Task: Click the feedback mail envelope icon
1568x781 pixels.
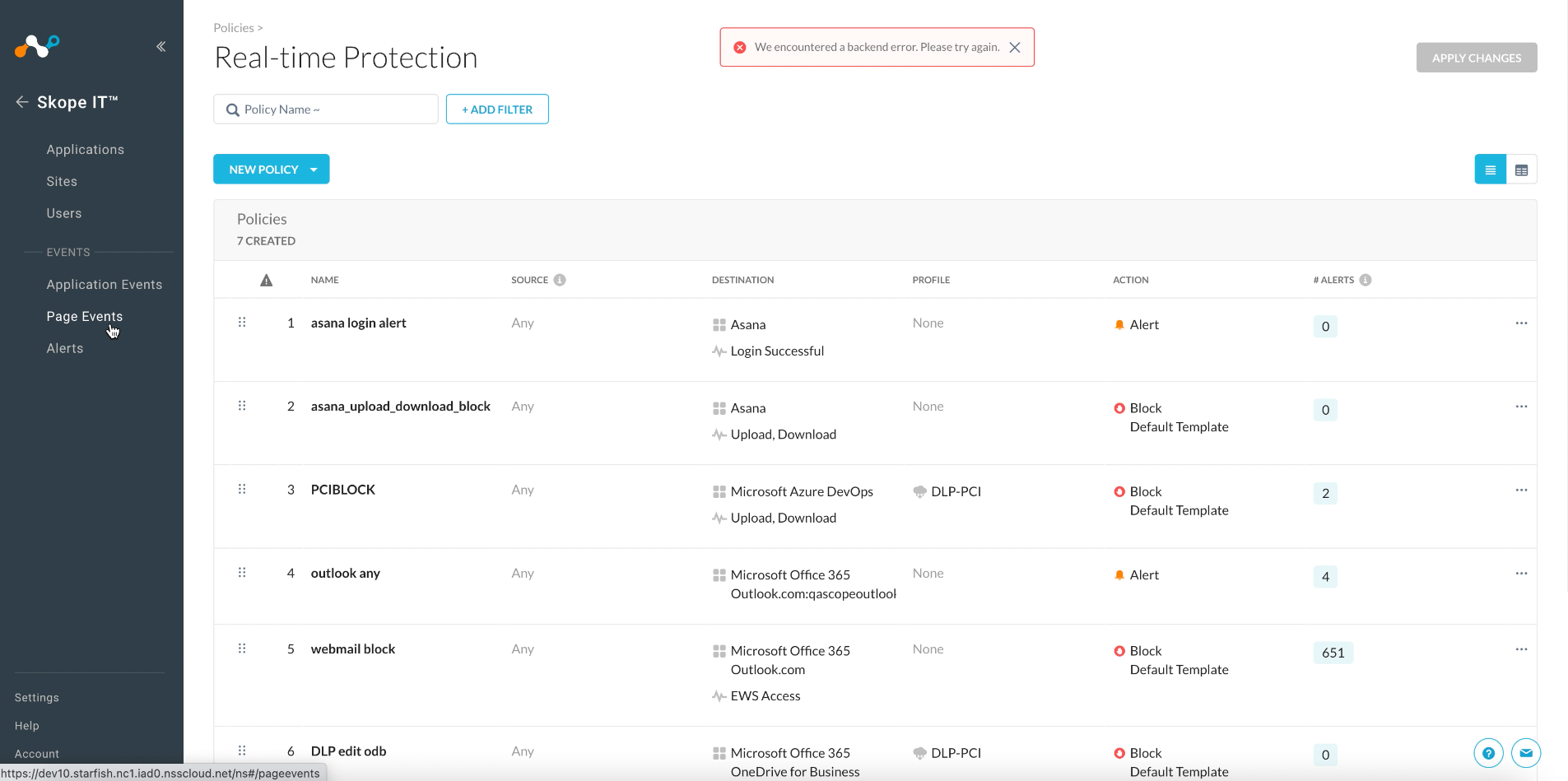Action: tap(1526, 753)
